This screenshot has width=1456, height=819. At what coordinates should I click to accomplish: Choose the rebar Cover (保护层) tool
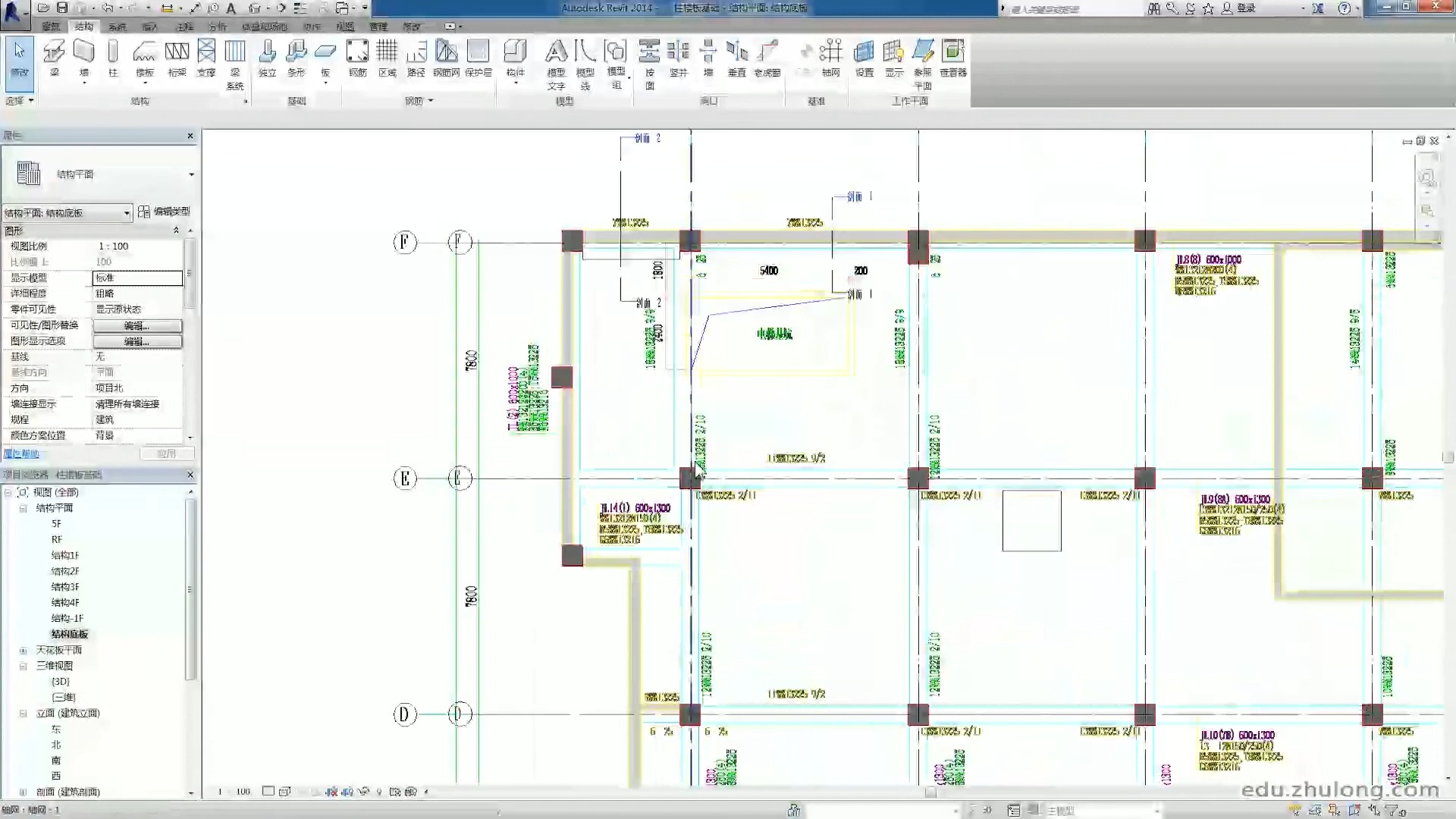pyautogui.click(x=479, y=58)
